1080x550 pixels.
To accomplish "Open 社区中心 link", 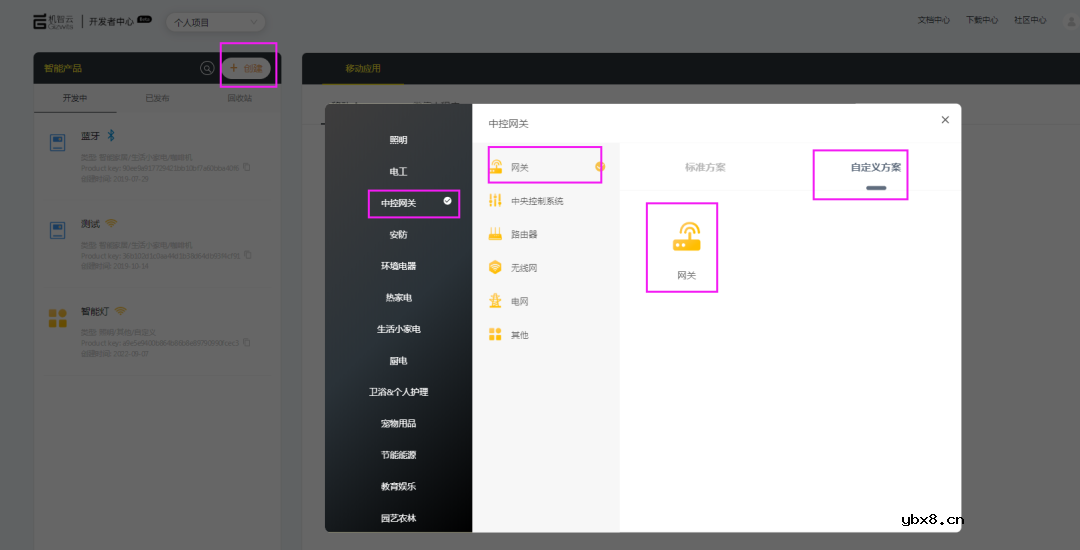I will pos(1030,21).
